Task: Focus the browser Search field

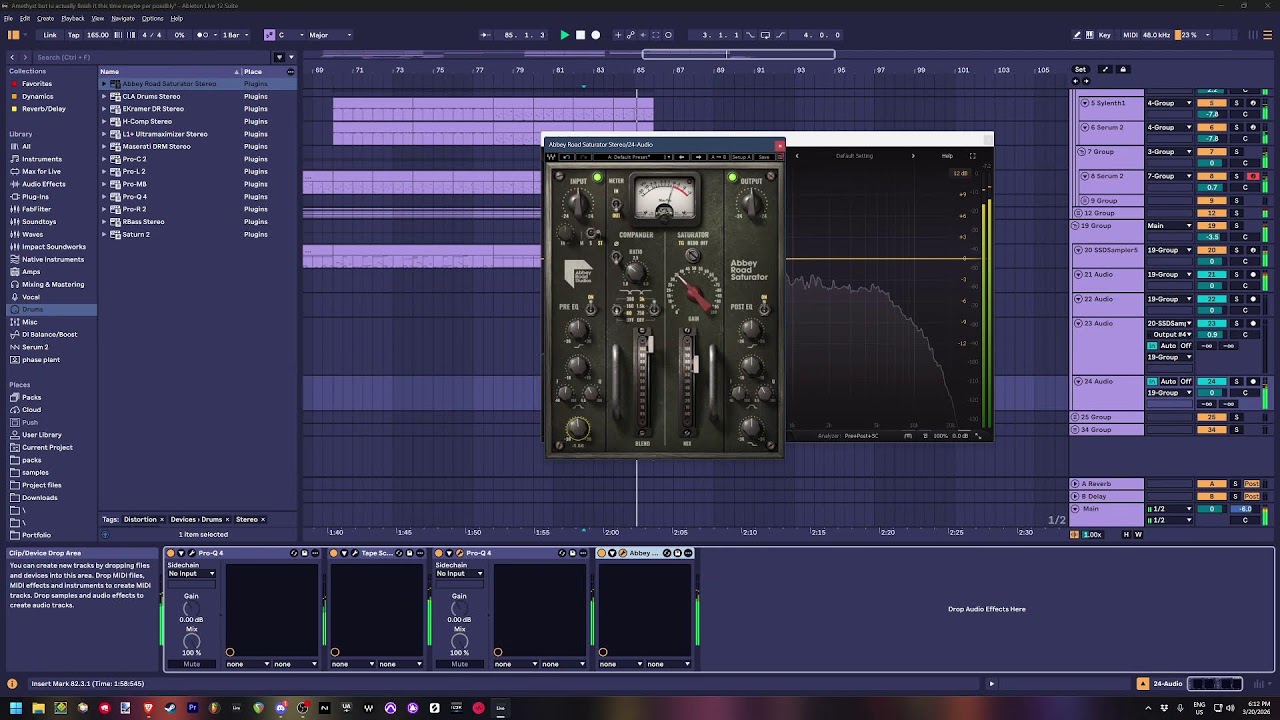Action: pos(150,57)
